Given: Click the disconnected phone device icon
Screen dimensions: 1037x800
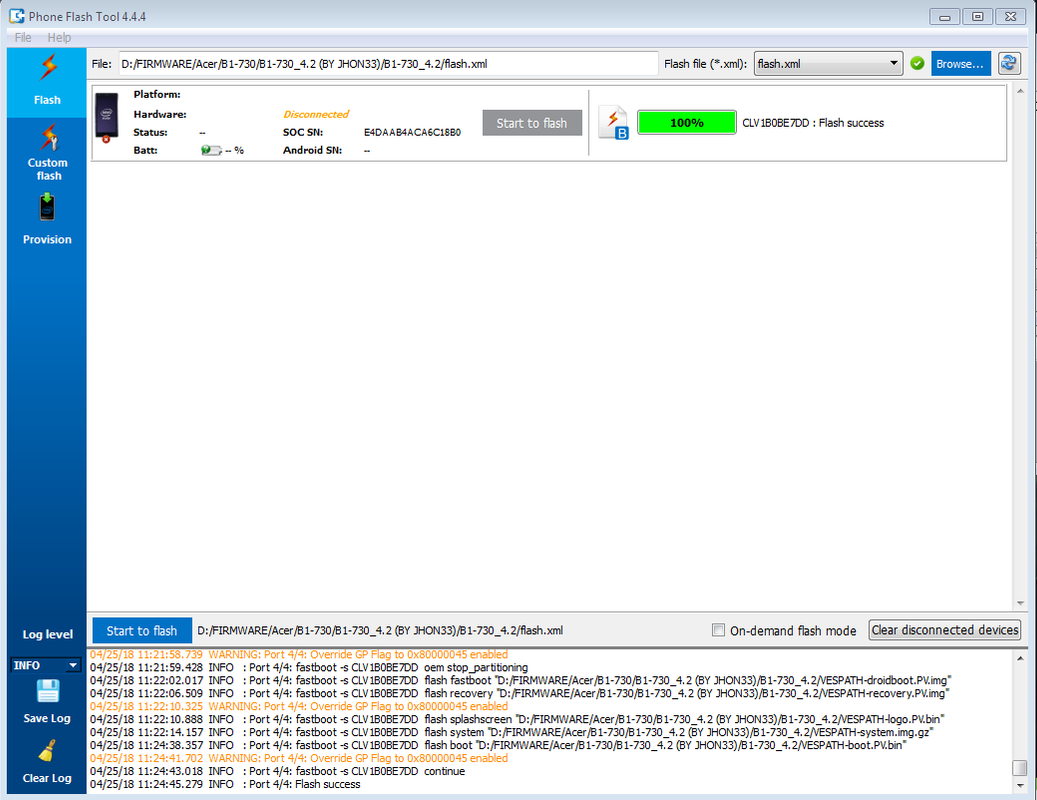Looking at the screenshot, I should coord(106,118).
